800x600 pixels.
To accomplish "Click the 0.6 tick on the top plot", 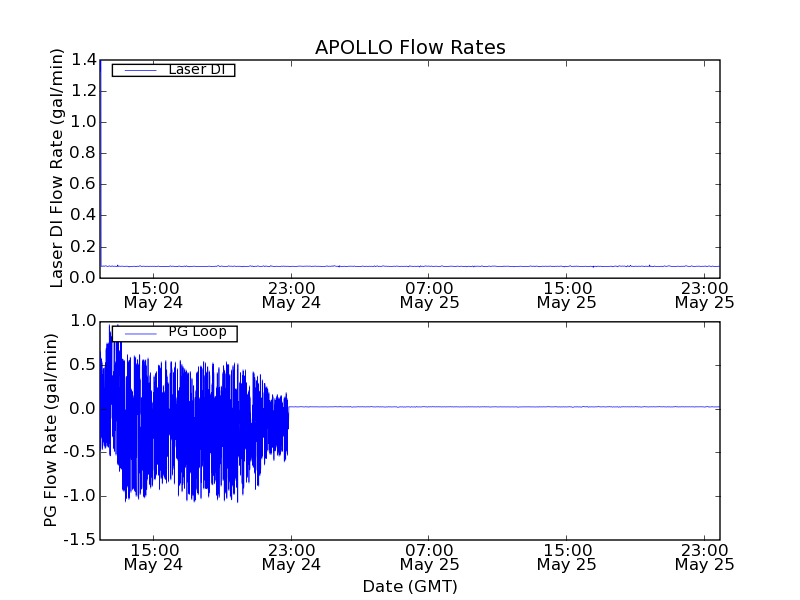I will [x=83, y=184].
